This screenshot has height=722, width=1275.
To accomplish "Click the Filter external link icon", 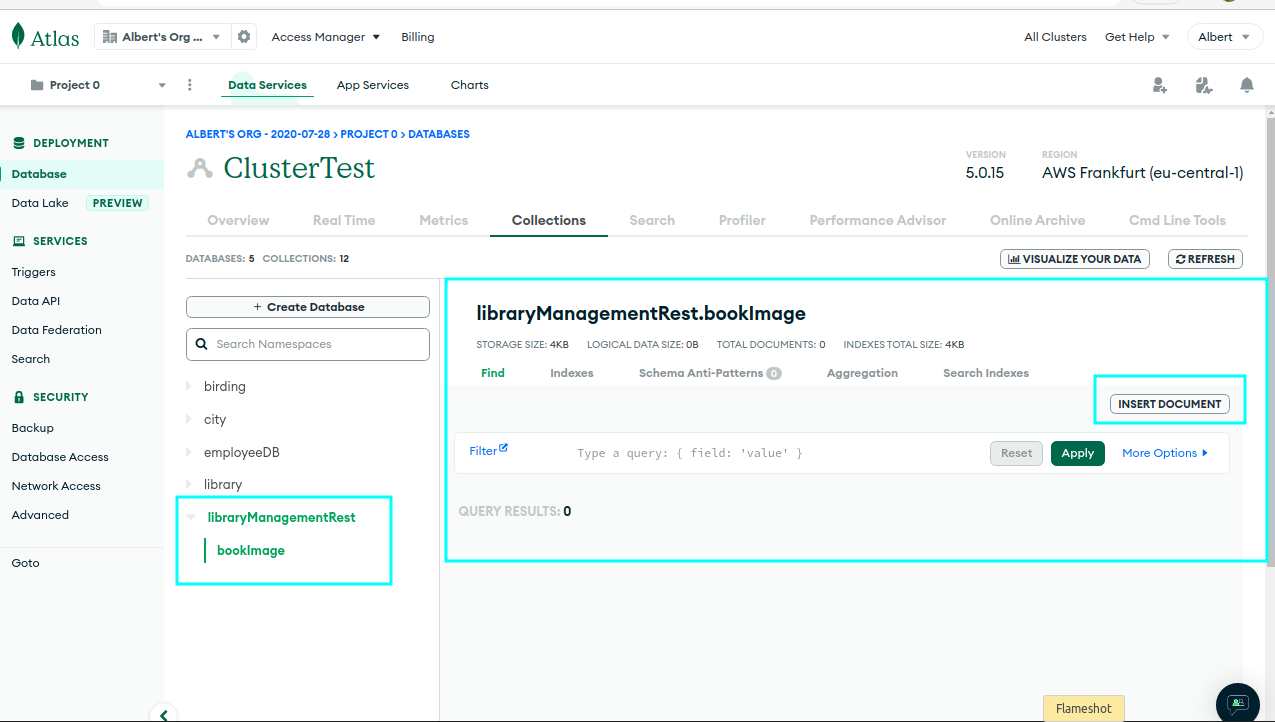I will click(x=504, y=448).
